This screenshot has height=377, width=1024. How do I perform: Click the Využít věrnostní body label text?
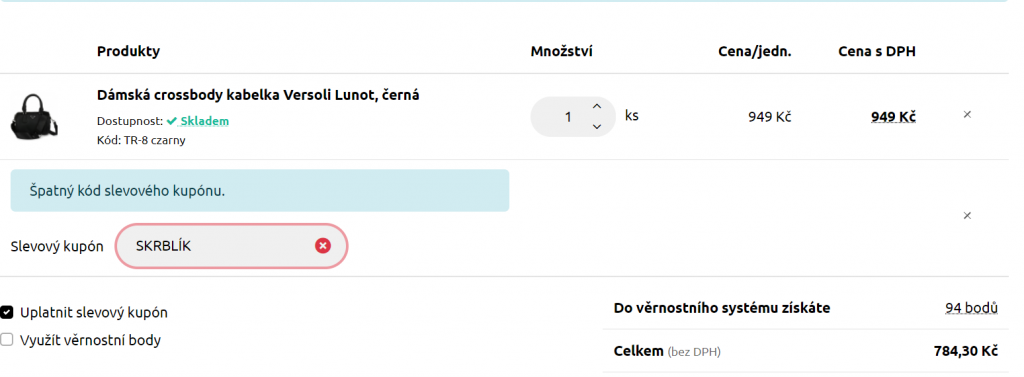click(90, 340)
